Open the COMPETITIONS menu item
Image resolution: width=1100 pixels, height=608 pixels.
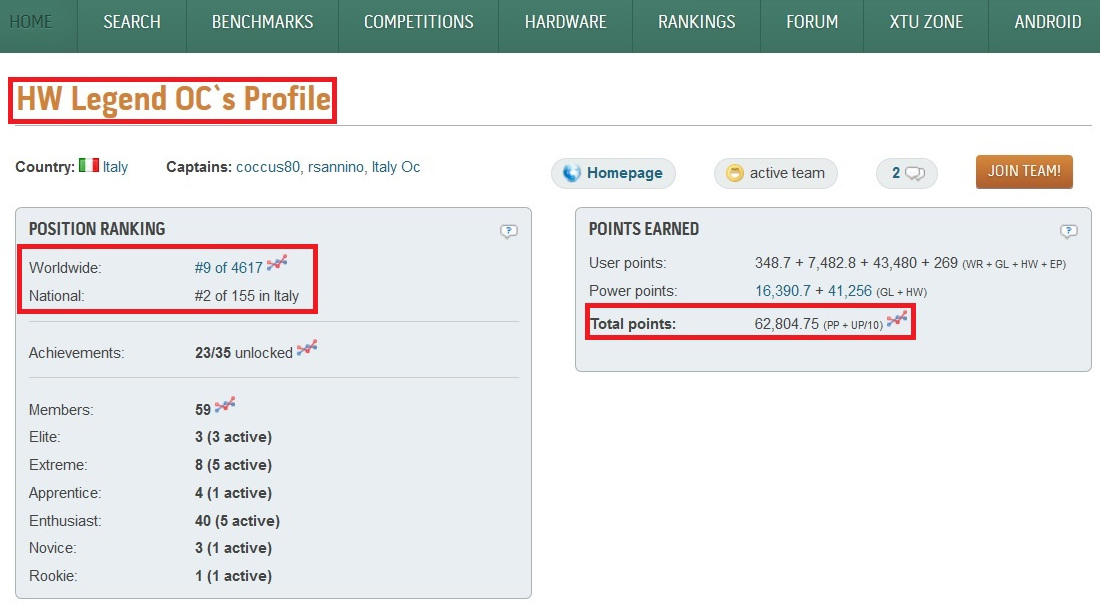point(418,22)
